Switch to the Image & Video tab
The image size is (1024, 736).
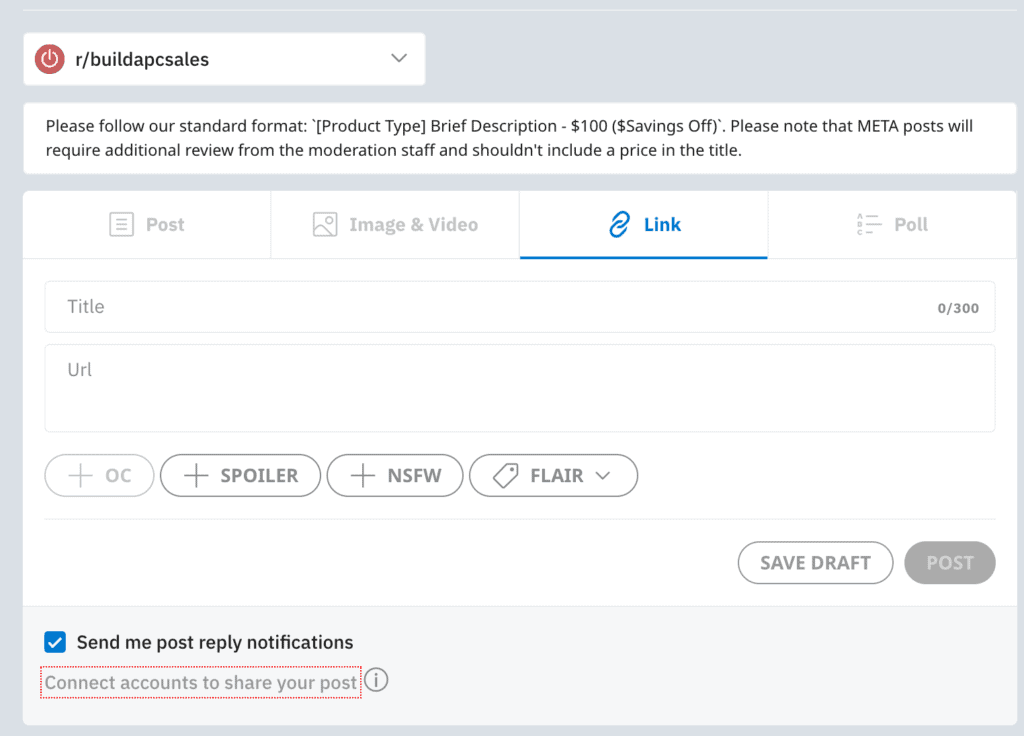pos(395,225)
